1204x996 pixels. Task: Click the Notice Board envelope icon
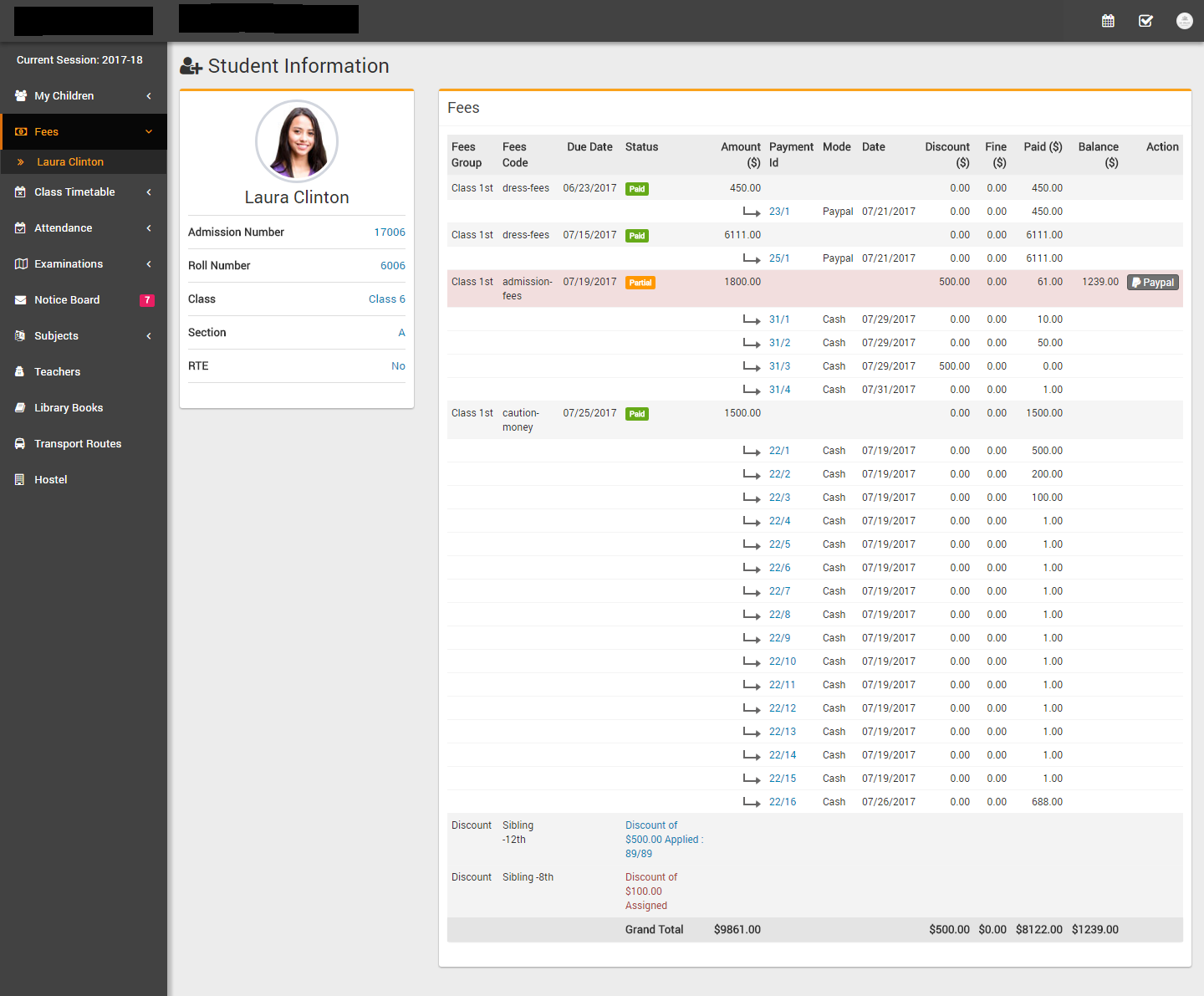click(20, 300)
